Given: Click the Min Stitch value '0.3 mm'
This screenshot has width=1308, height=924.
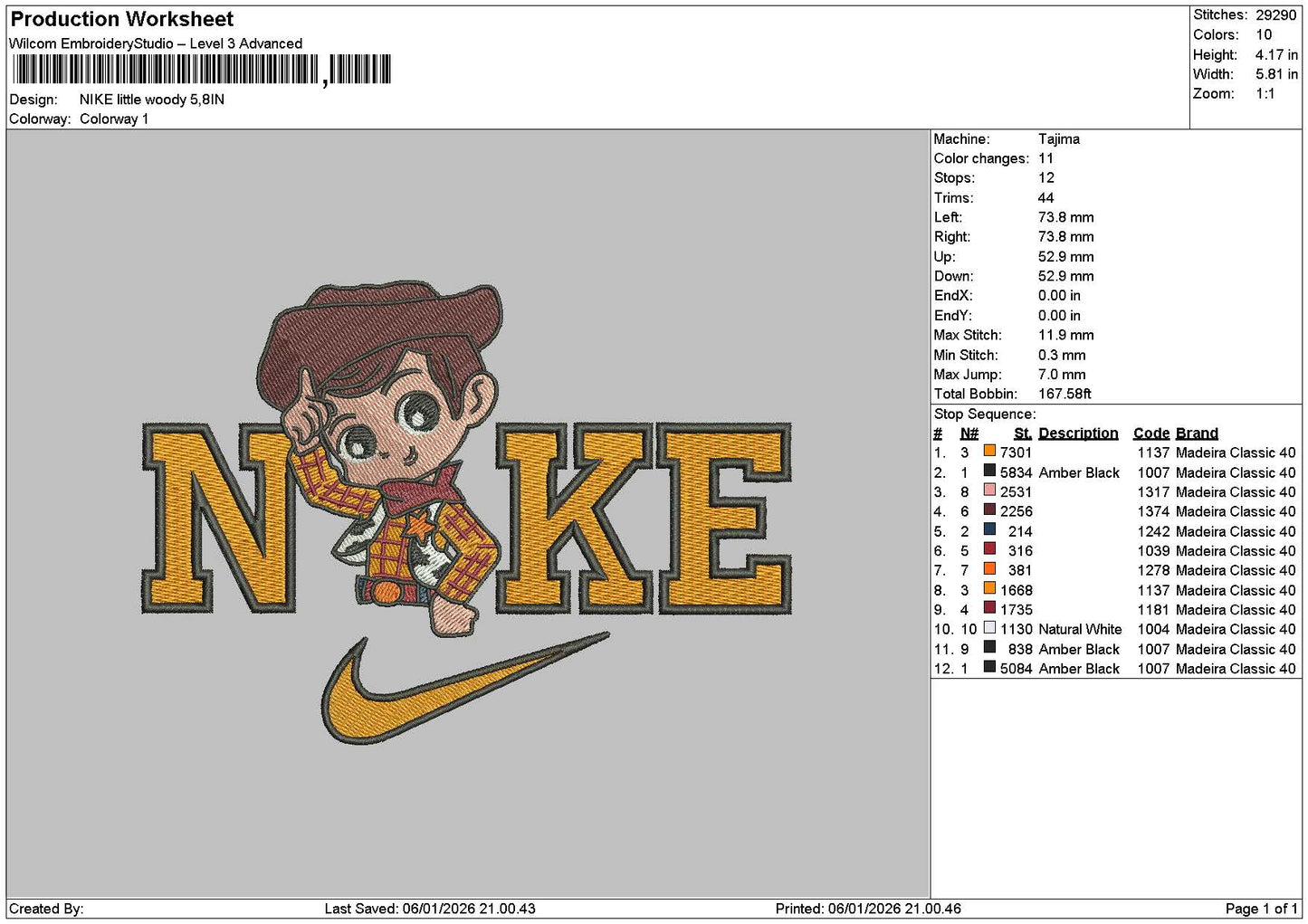Looking at the screenshot, I should click(x=1062, y=355).
